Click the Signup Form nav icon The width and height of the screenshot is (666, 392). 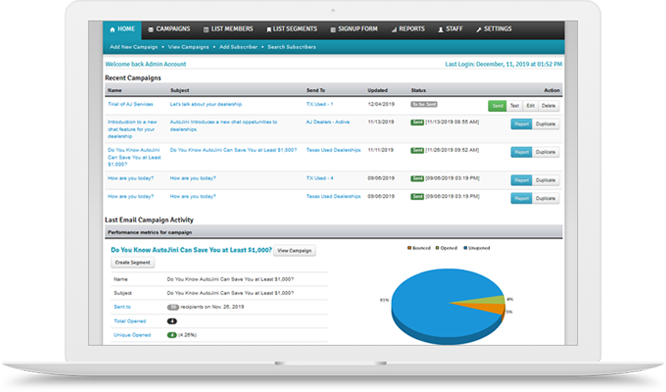(333, 29)
